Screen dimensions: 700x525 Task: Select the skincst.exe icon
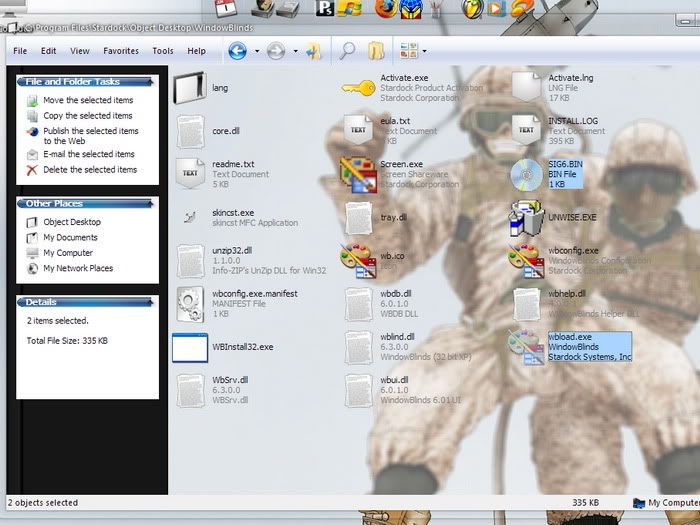coord(190,217)
